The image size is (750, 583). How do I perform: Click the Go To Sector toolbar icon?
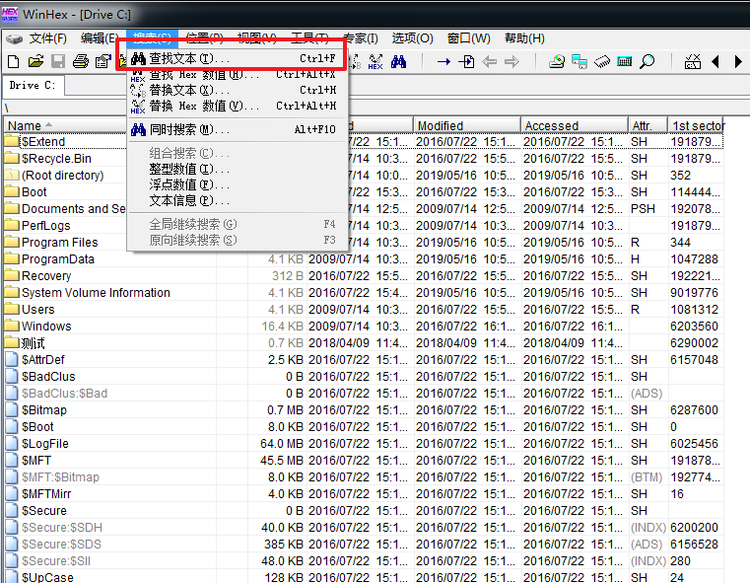click(x=466, y=62)
